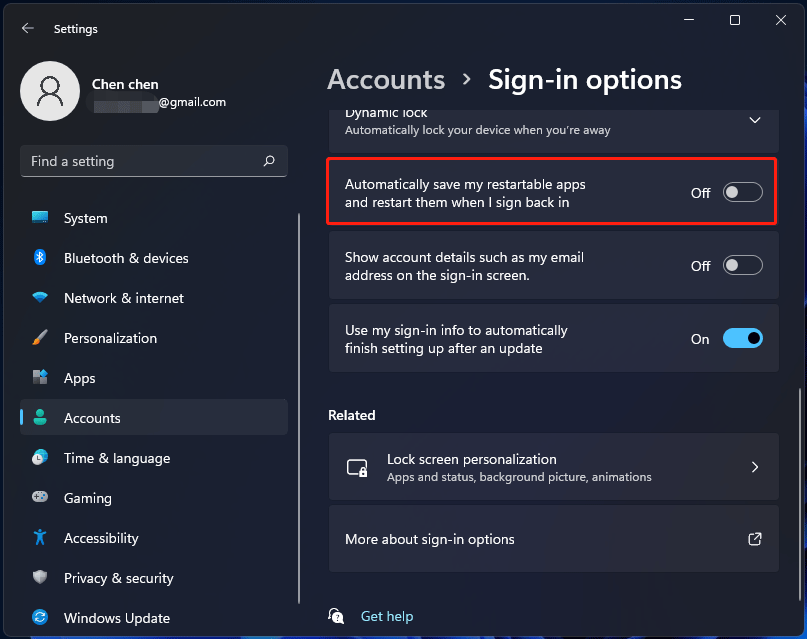Expand the Dynamic lock section

[755, 119]
